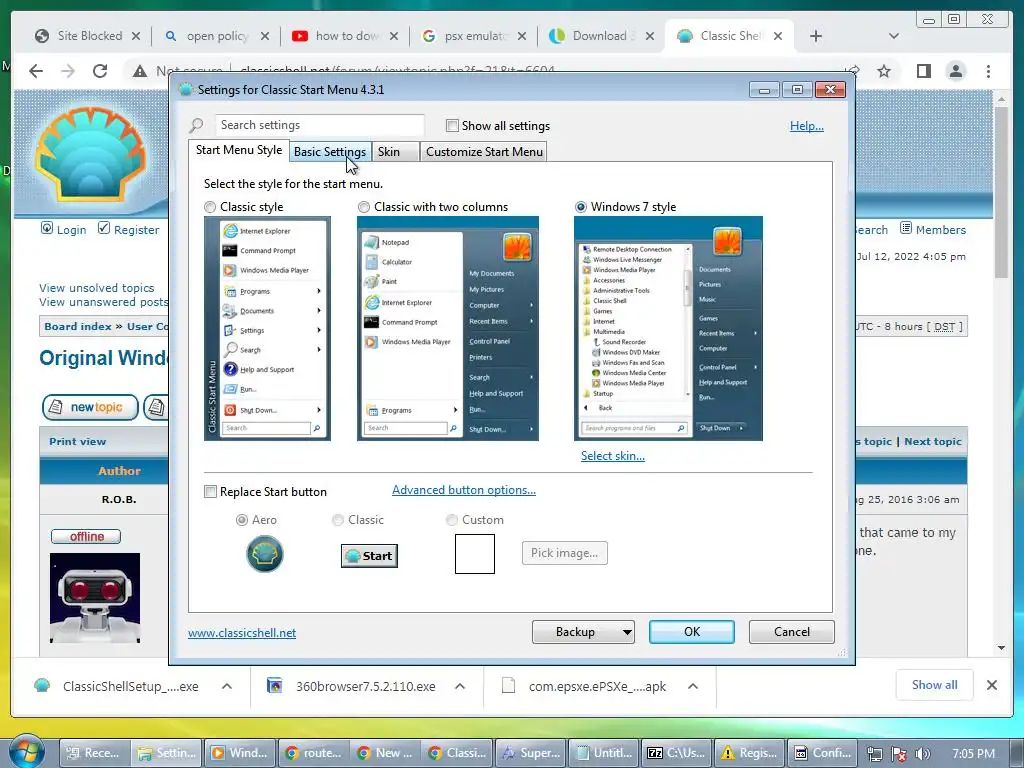Switch to the Site Blocked browser tab

pos(89,36)
